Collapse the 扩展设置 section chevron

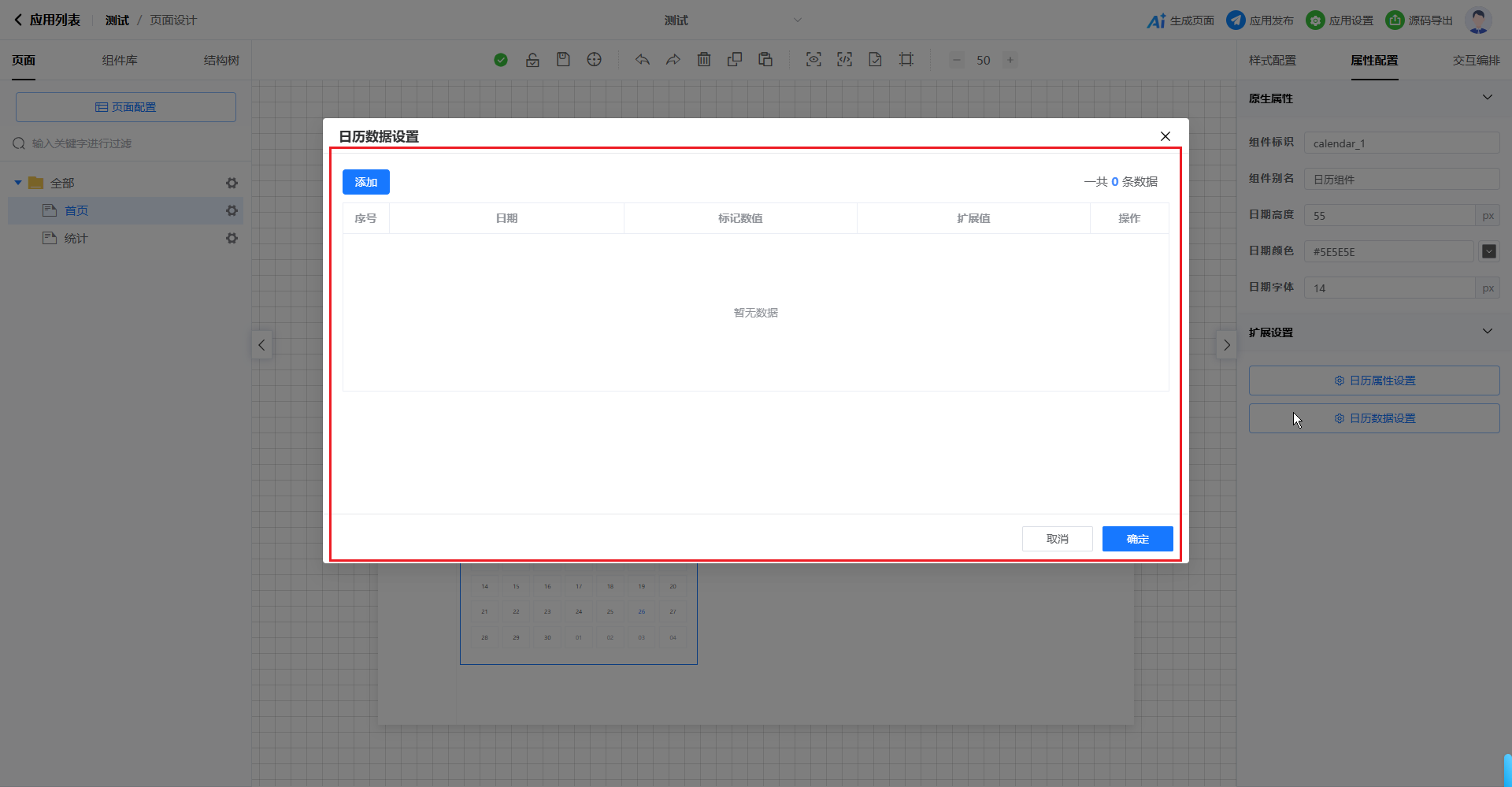(1487, 332)
